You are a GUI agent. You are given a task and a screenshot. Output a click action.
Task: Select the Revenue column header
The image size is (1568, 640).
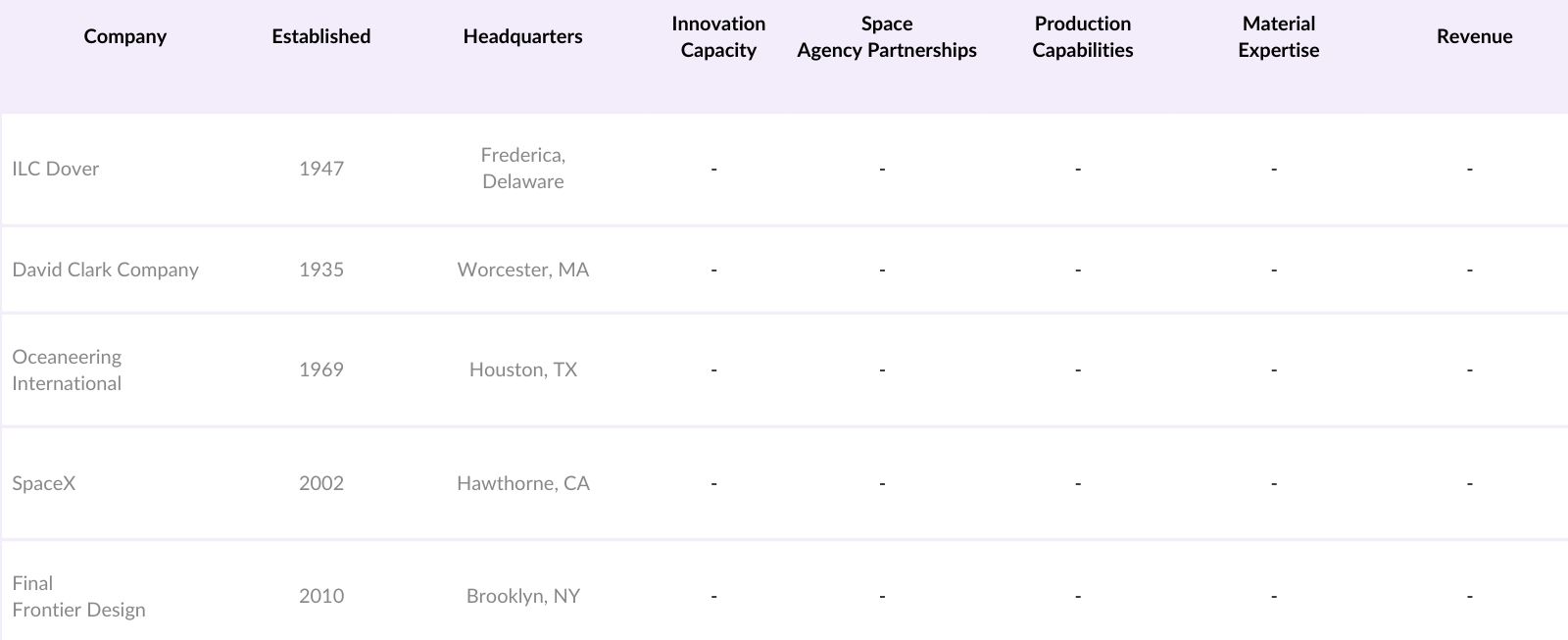pos(1474,37)
